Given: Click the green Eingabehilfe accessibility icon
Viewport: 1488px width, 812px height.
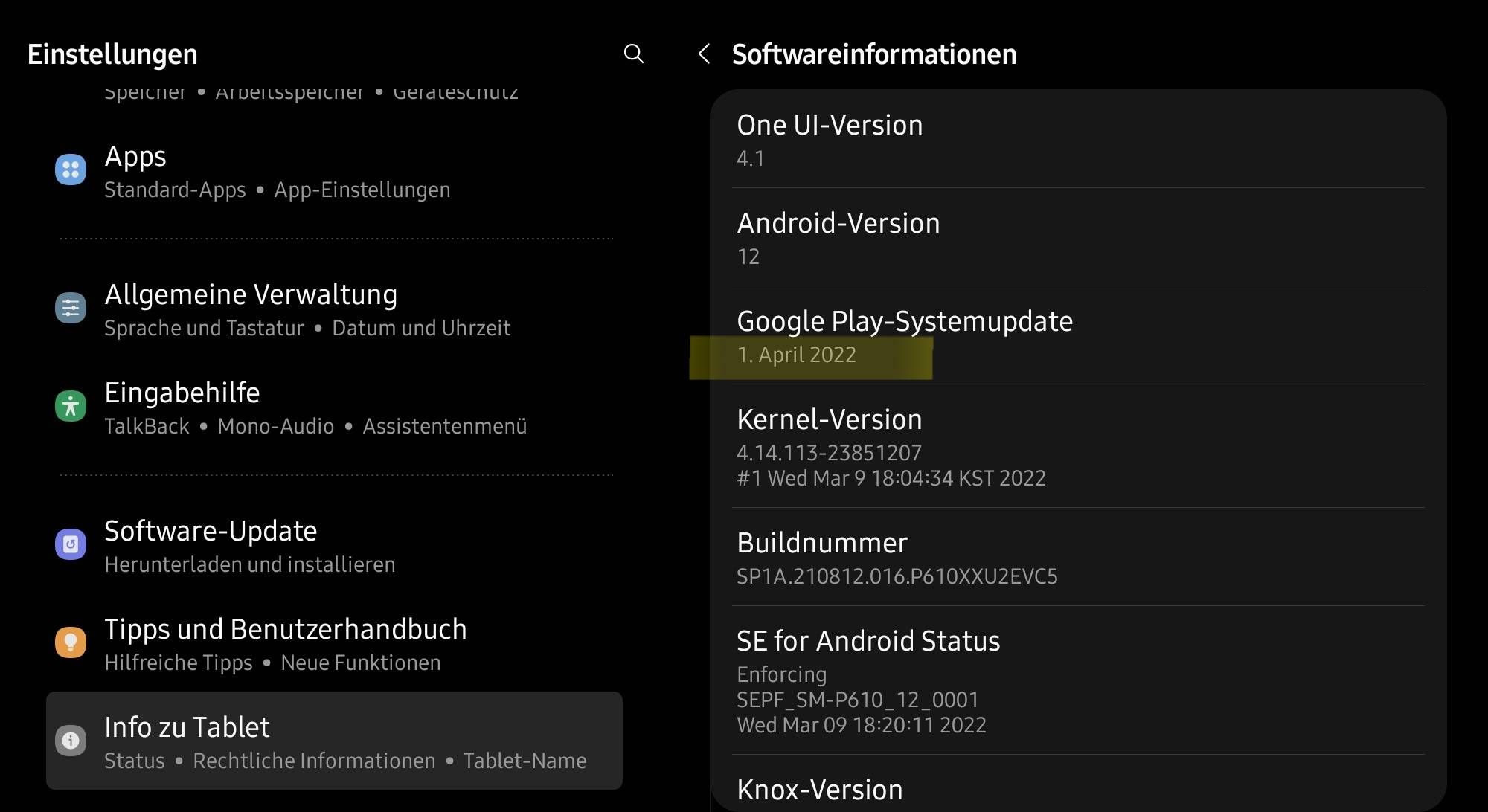Looking at the screenshot, I should [x=71, y=406].
